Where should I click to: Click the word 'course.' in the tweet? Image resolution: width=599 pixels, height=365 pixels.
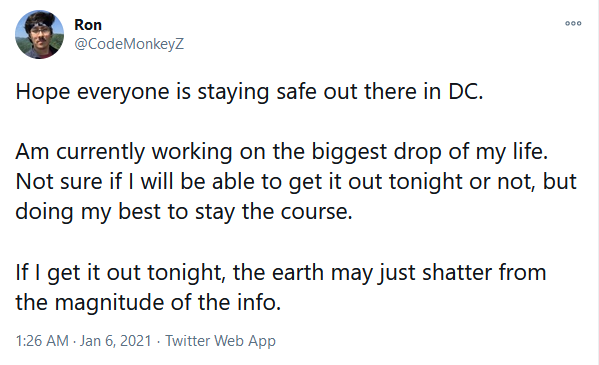point(316,213)
